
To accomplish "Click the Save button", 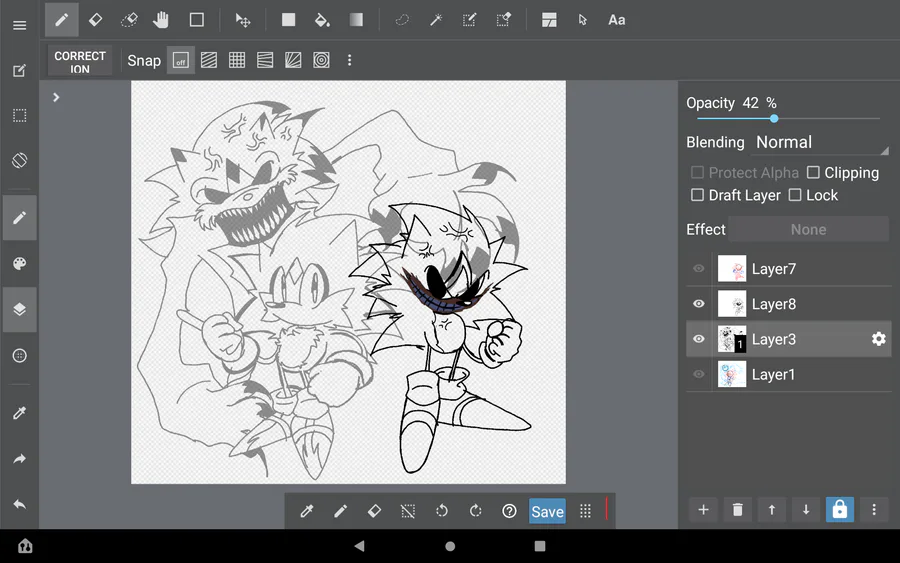I will [x=547, y=511].
